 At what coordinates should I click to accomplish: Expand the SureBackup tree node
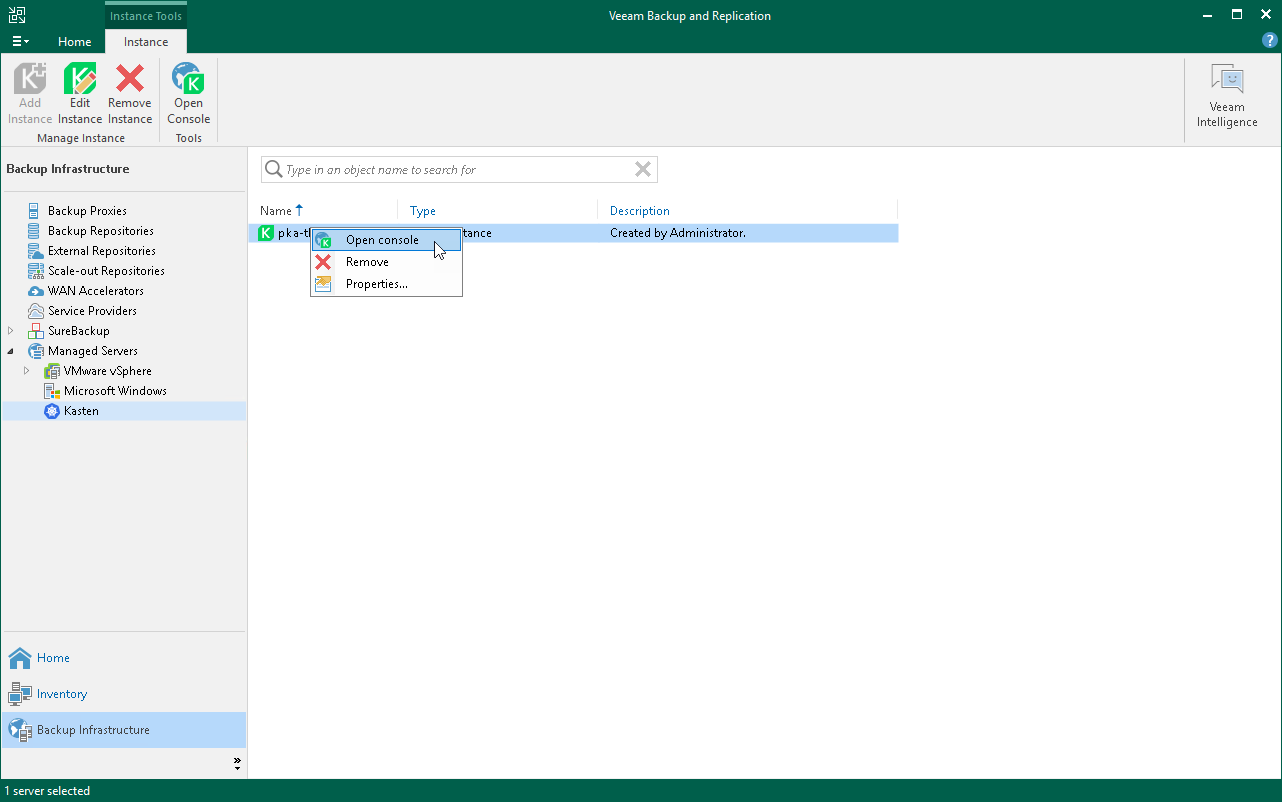pos(11,331)
